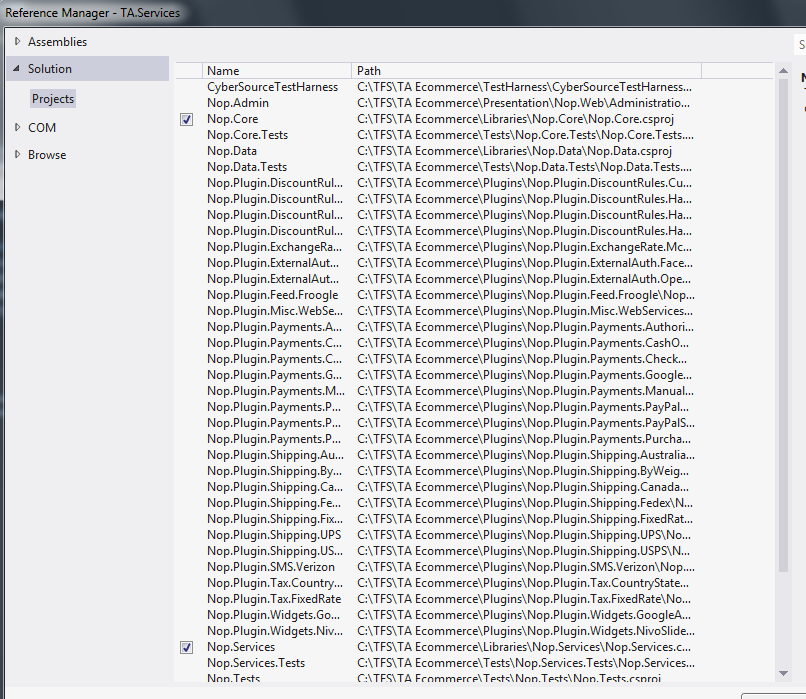Select Nop.Plugin.Widgets.Niv... project
Image resolution: width=806 pixels, height=699 pixels.
pyautogui.click(x=275, y=631)
